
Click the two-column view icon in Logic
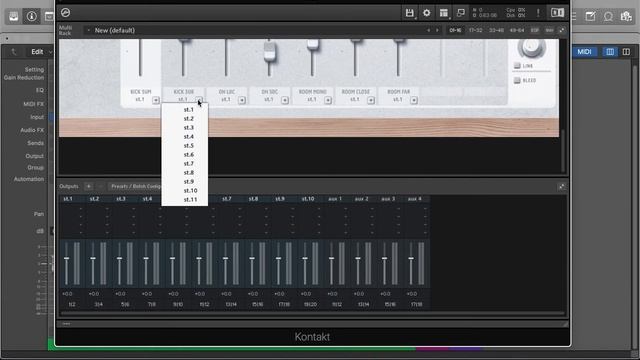click(x=626, y=52)
